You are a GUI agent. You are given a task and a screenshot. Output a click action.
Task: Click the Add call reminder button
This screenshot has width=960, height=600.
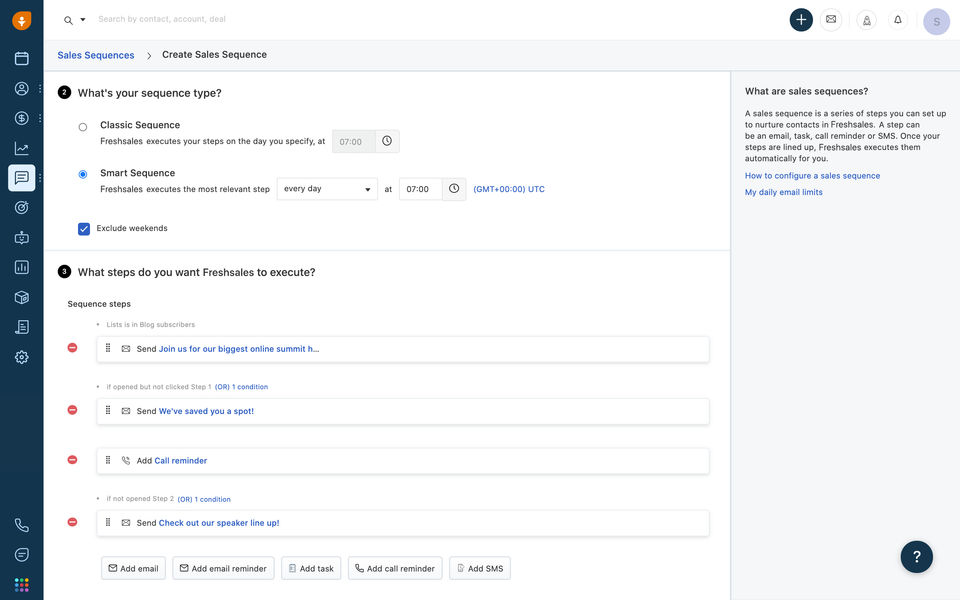(395, 568)
